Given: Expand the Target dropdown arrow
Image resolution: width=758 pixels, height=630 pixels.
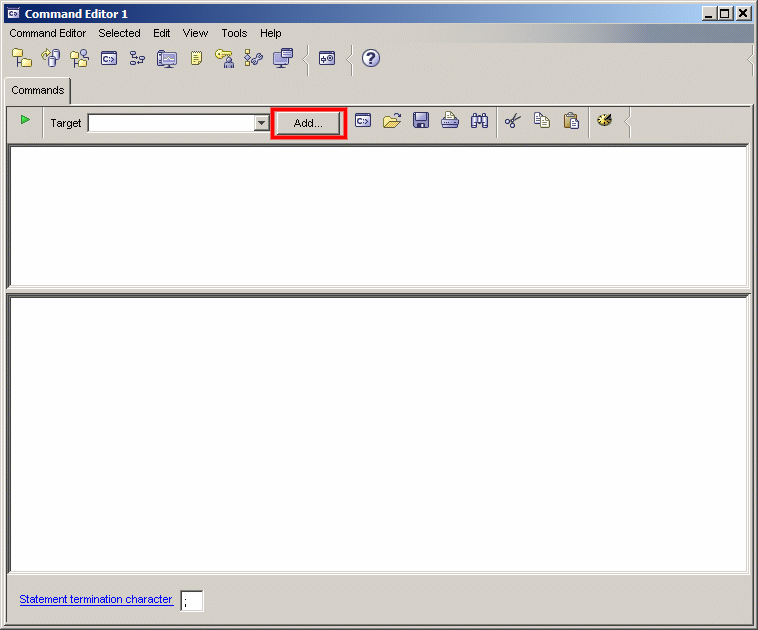Looking at the screenshot, I should [x=262, y=123].
